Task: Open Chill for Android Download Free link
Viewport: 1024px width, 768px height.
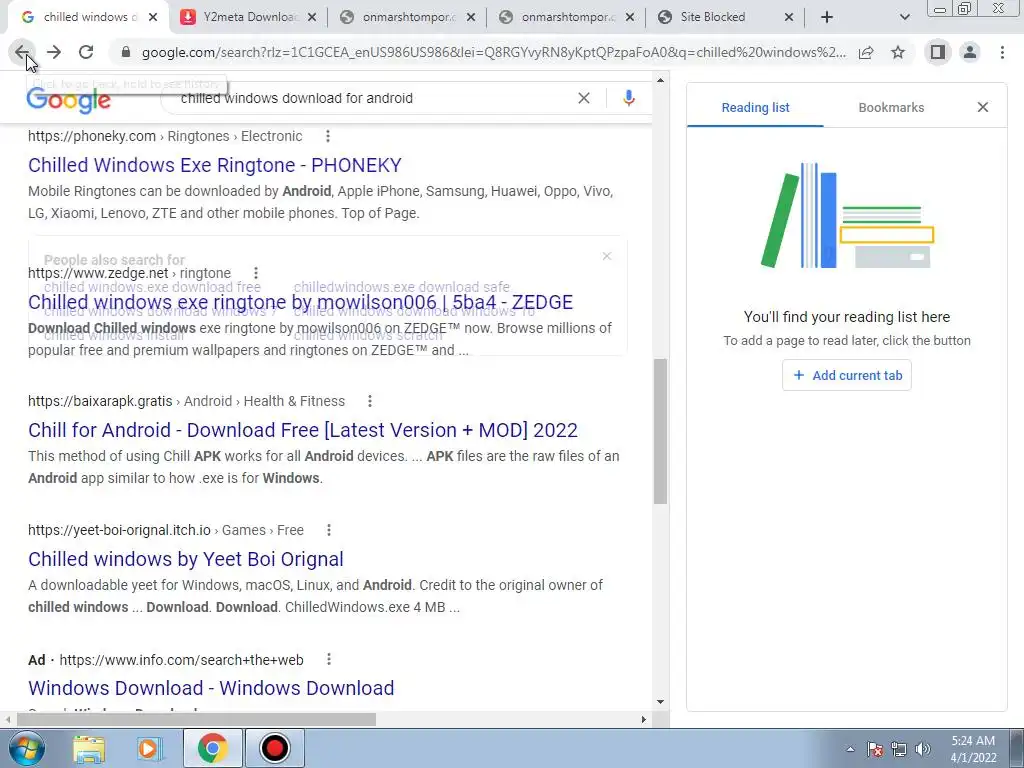Action: (x=303, y=430)
